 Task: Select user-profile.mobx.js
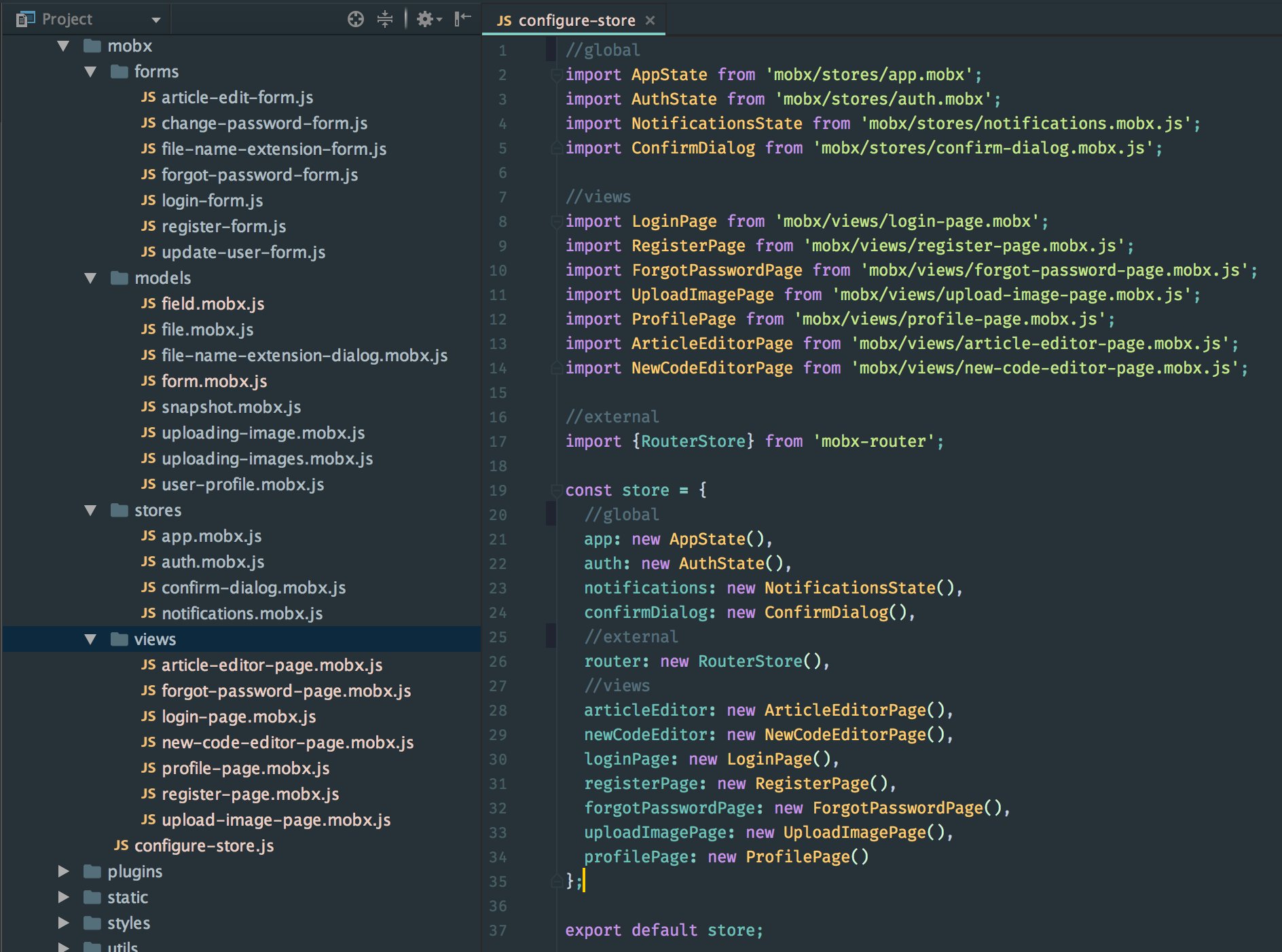242,484
